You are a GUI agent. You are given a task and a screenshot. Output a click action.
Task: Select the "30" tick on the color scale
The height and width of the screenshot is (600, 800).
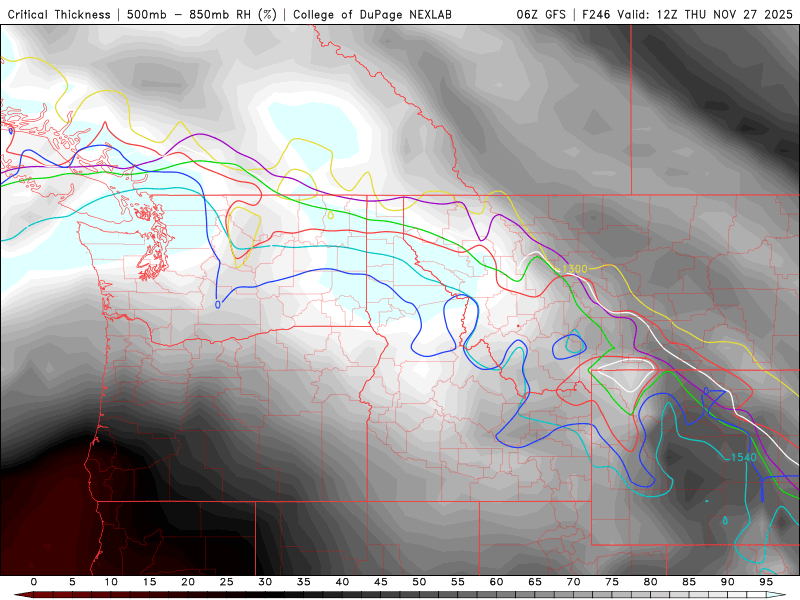tap(265, 582)
